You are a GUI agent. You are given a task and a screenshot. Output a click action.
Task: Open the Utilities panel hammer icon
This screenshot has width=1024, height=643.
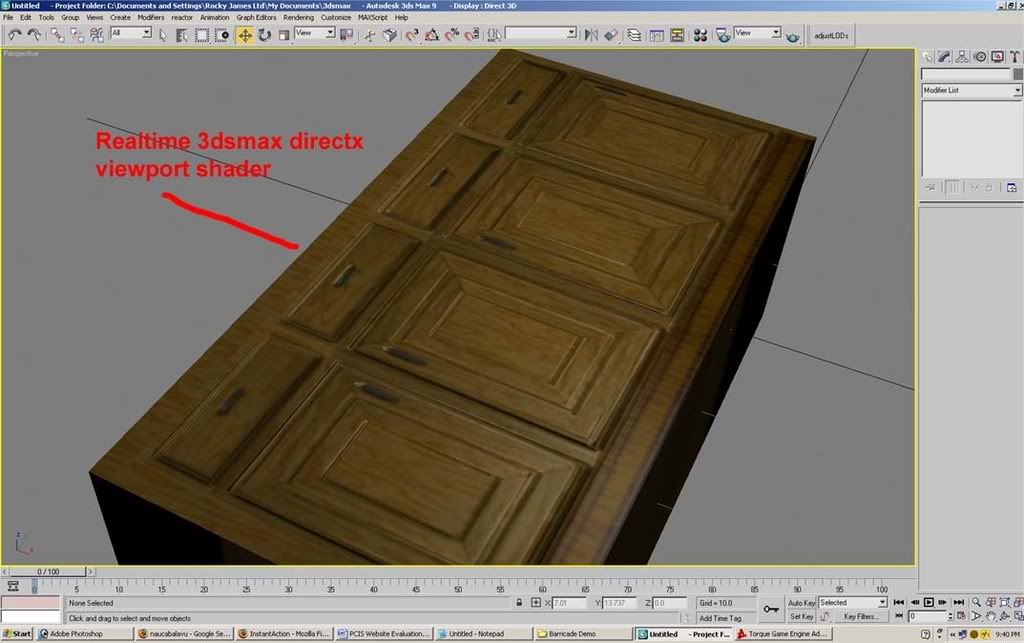coord(1013,57)
